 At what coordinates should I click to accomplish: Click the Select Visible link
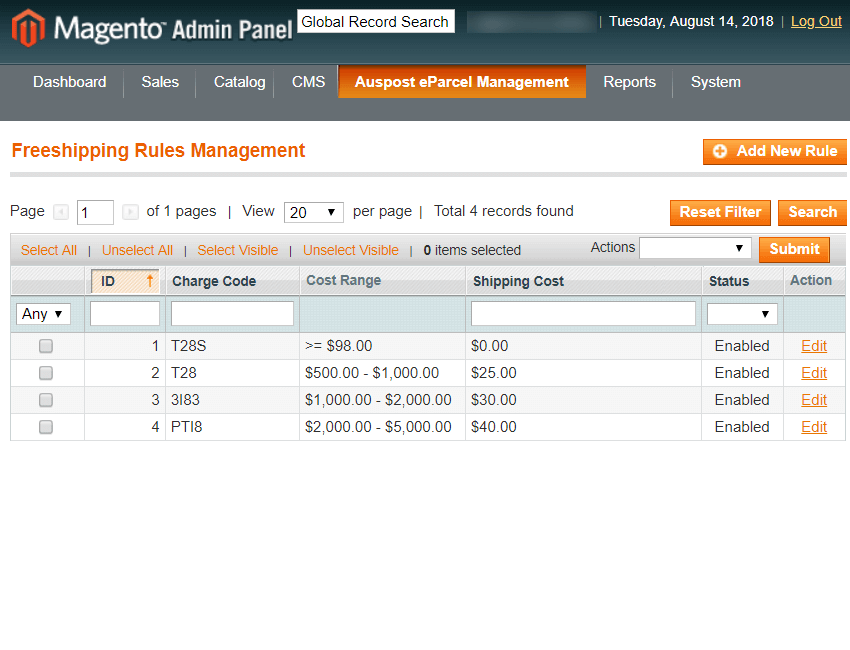click(x=237, y=250)
